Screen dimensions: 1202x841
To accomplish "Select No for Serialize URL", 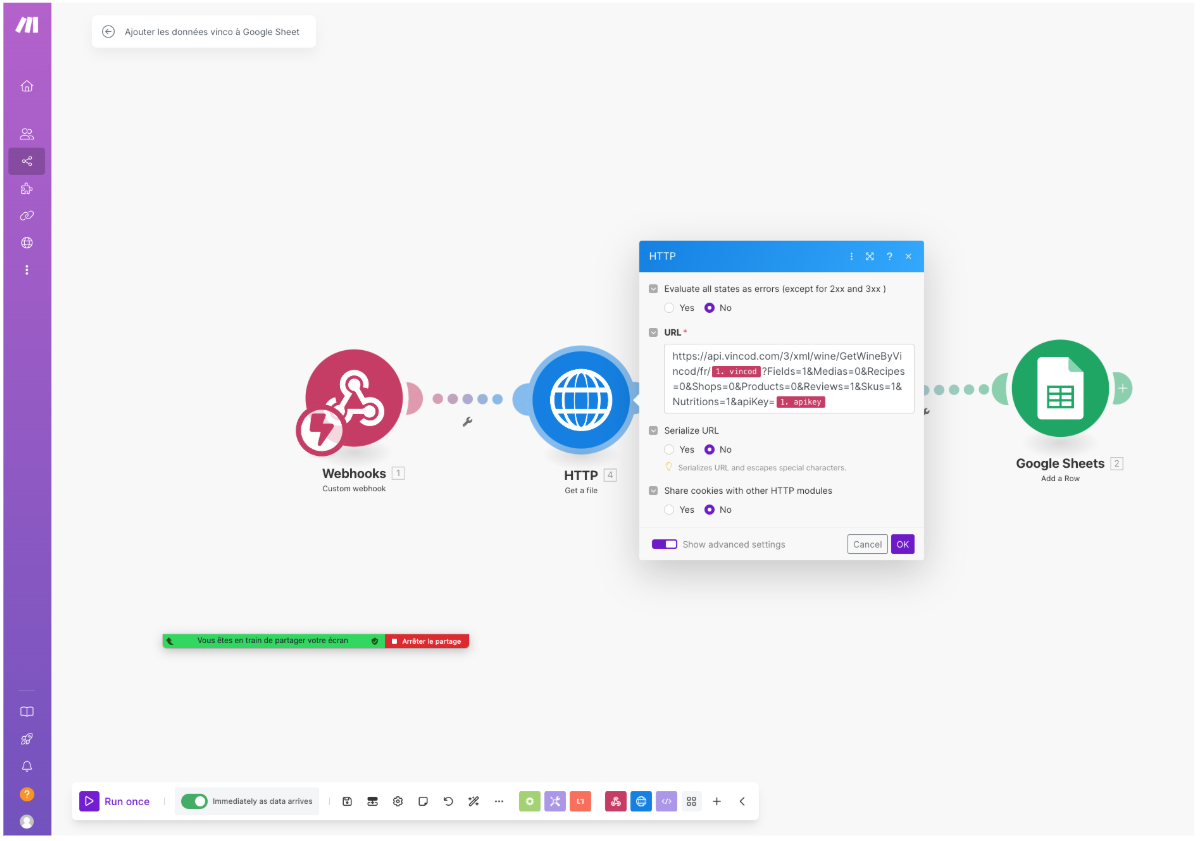I will (710, 450).
